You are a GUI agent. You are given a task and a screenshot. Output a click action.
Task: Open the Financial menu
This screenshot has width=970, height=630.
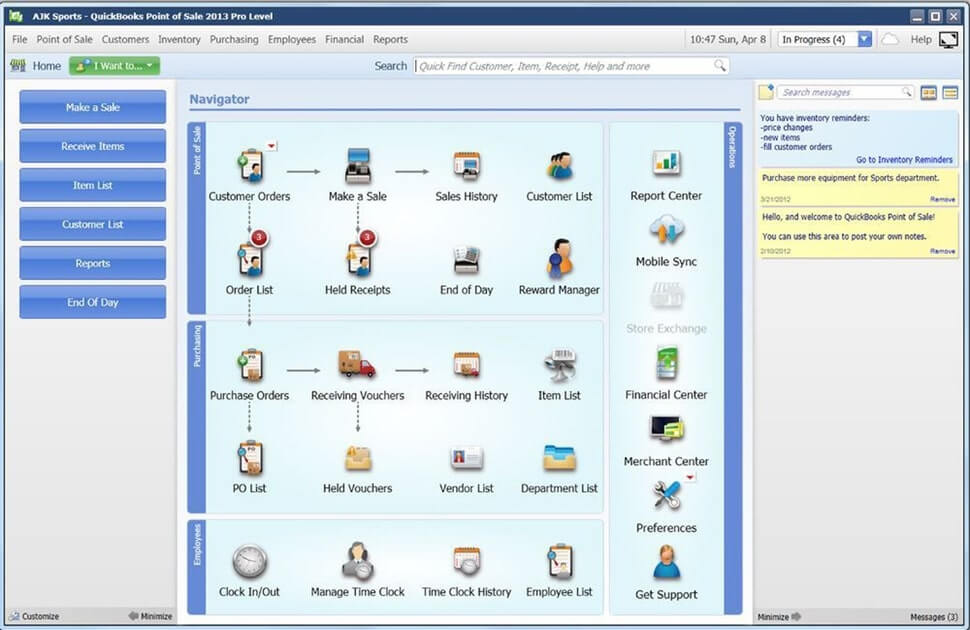point(345,40)
